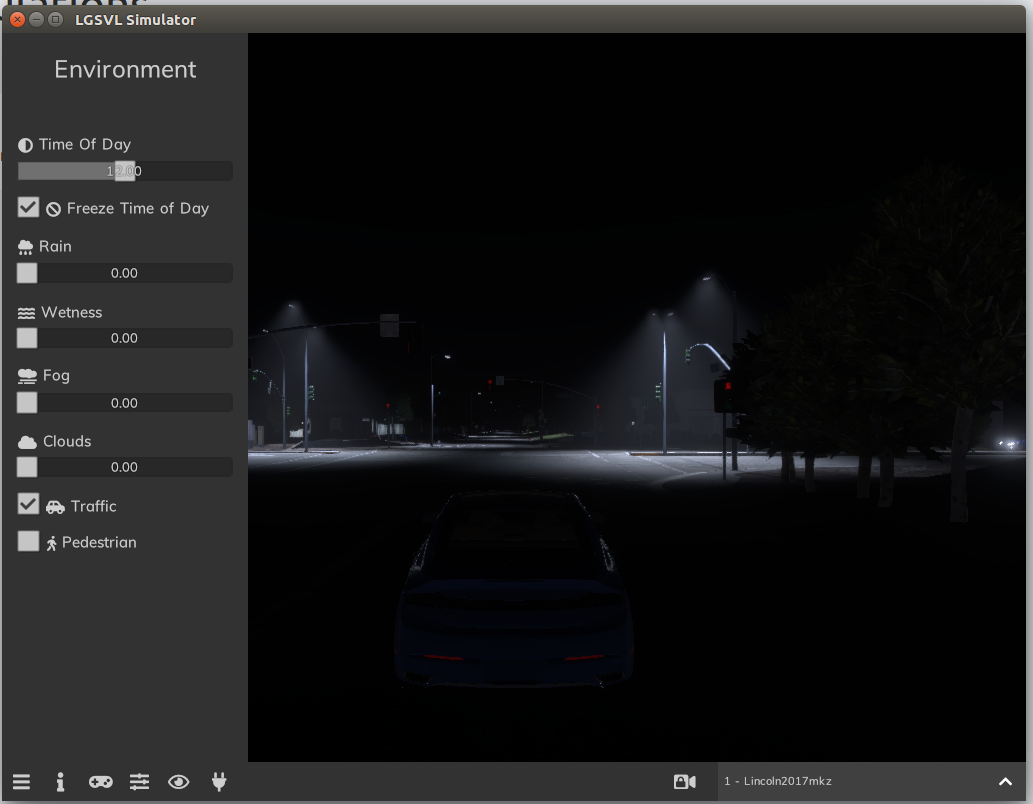The image size is (1033, 804).
Task: Click the Time Of Day half-moon icon
Action: point(25,143)
